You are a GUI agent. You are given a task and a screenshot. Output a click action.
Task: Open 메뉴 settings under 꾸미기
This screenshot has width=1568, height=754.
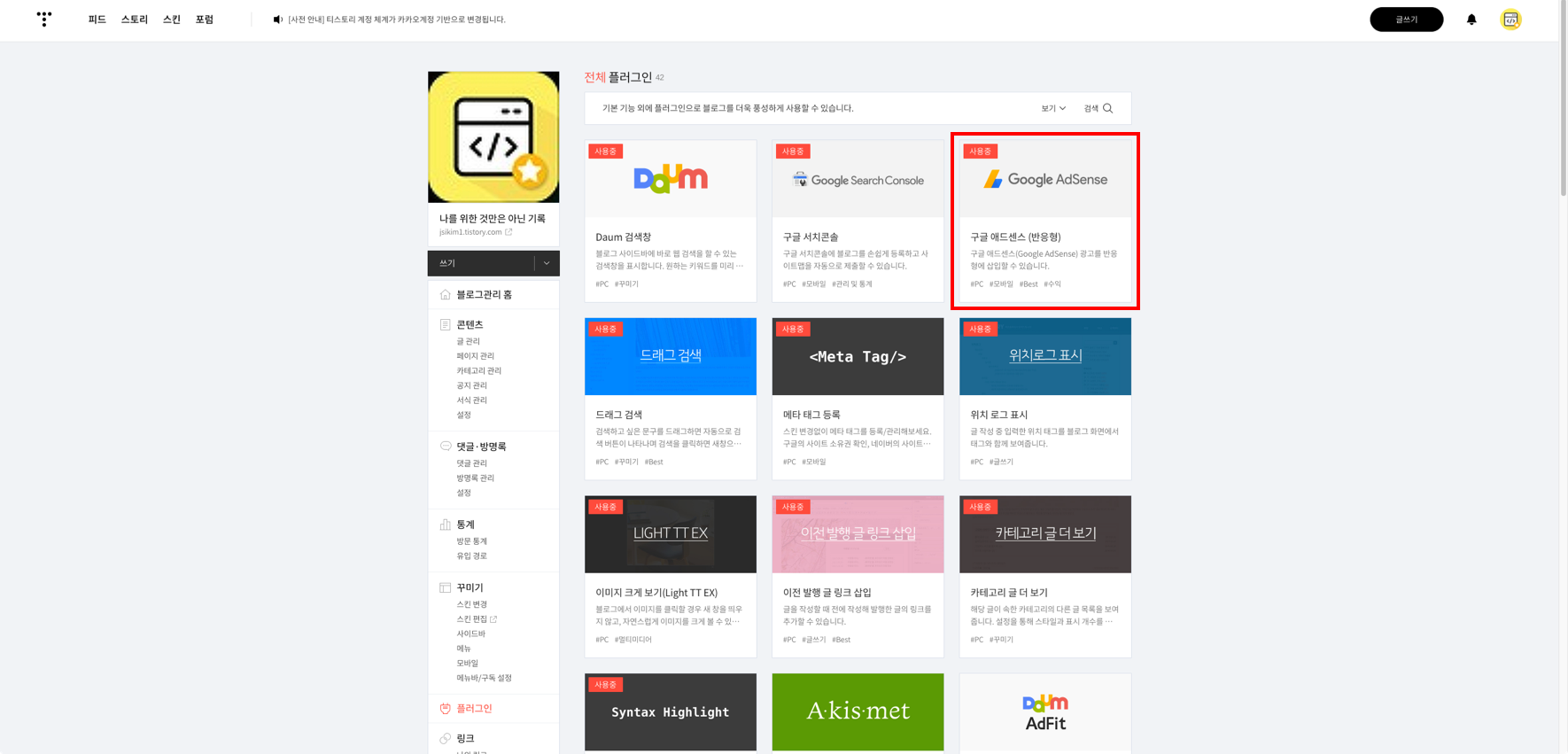tap(463, 649)
